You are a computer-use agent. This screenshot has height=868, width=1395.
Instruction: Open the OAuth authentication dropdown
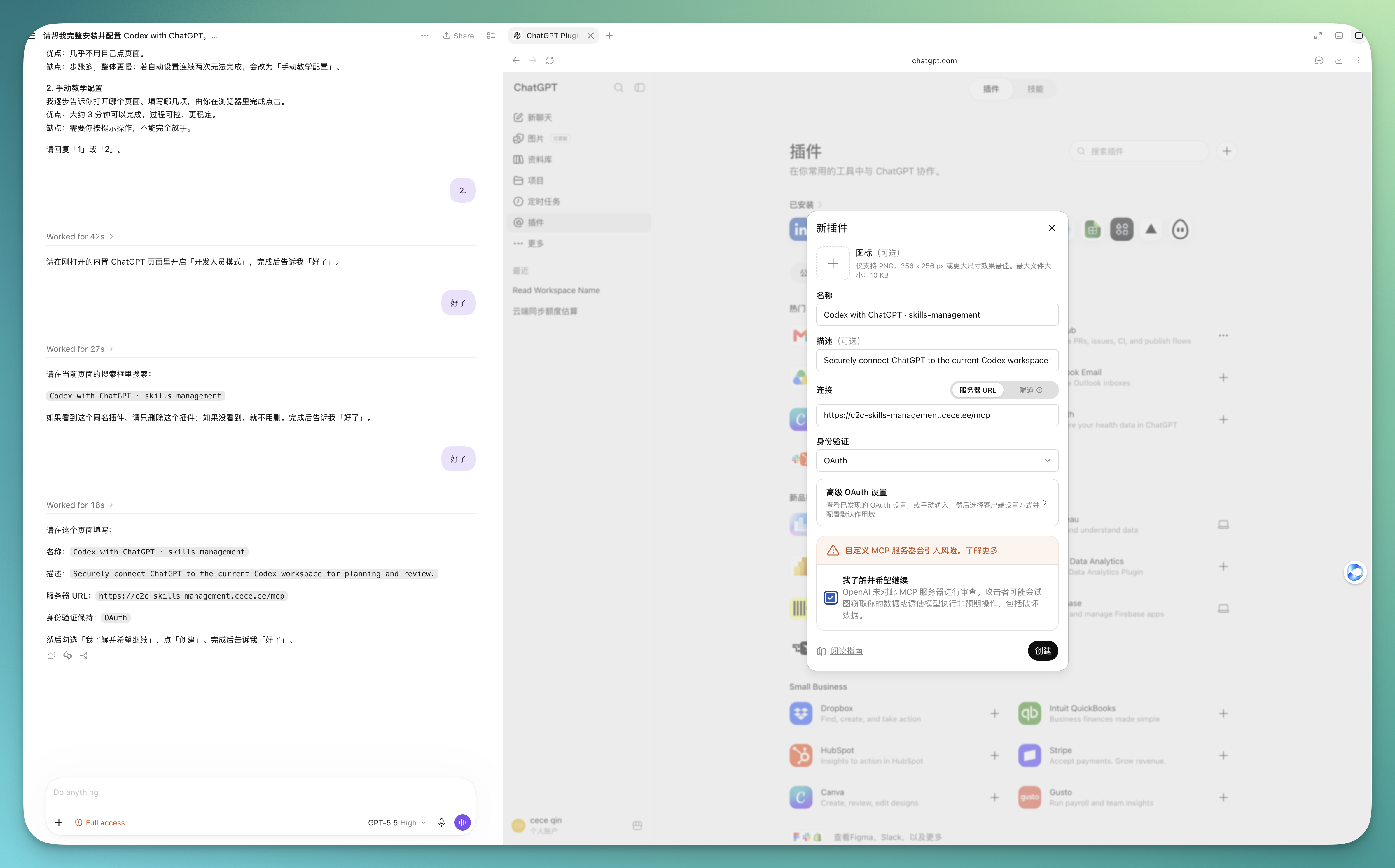[937, 461]
